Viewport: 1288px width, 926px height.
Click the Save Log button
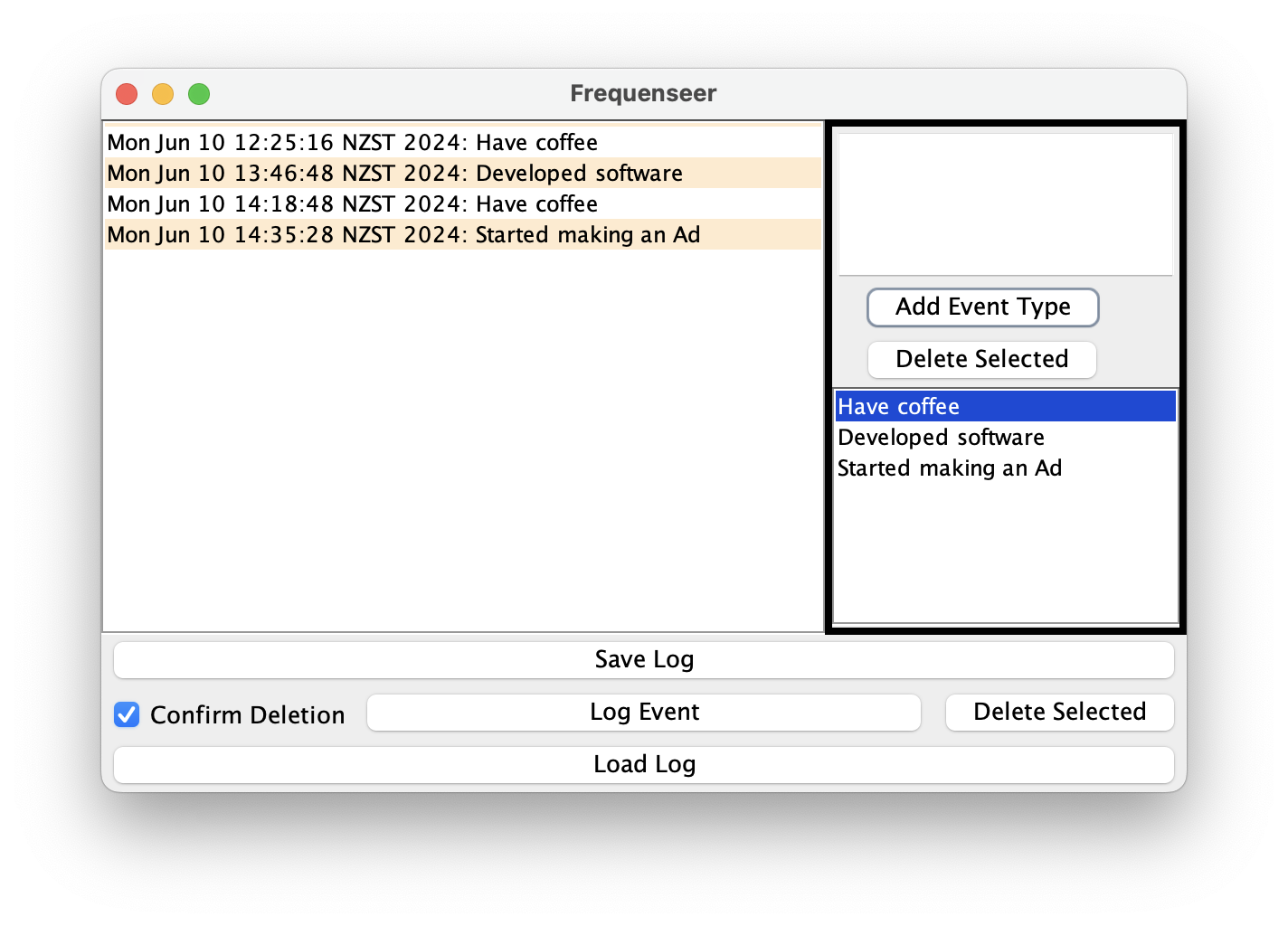[644, 660]
